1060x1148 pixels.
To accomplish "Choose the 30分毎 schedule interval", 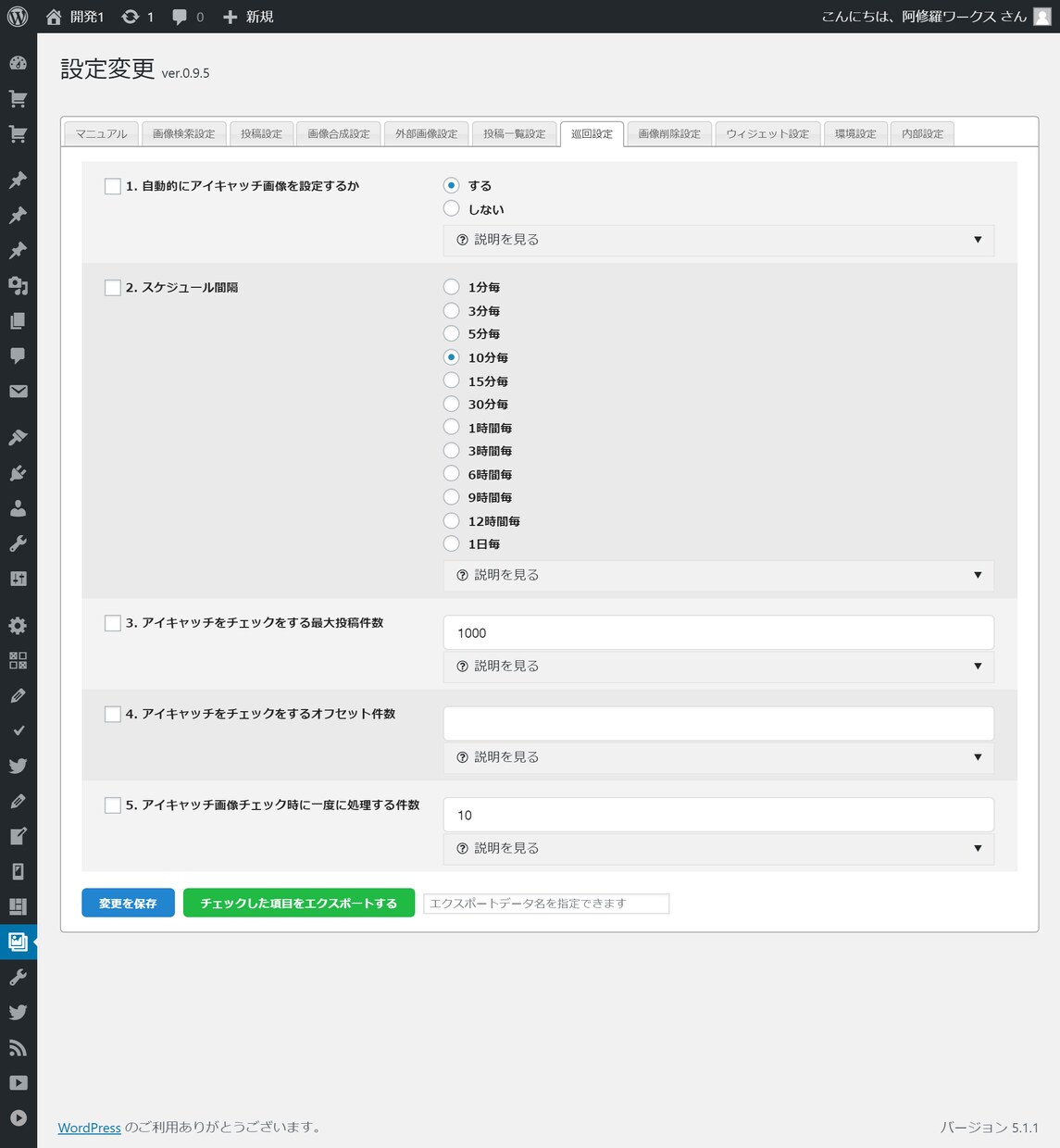I will 452,404.
